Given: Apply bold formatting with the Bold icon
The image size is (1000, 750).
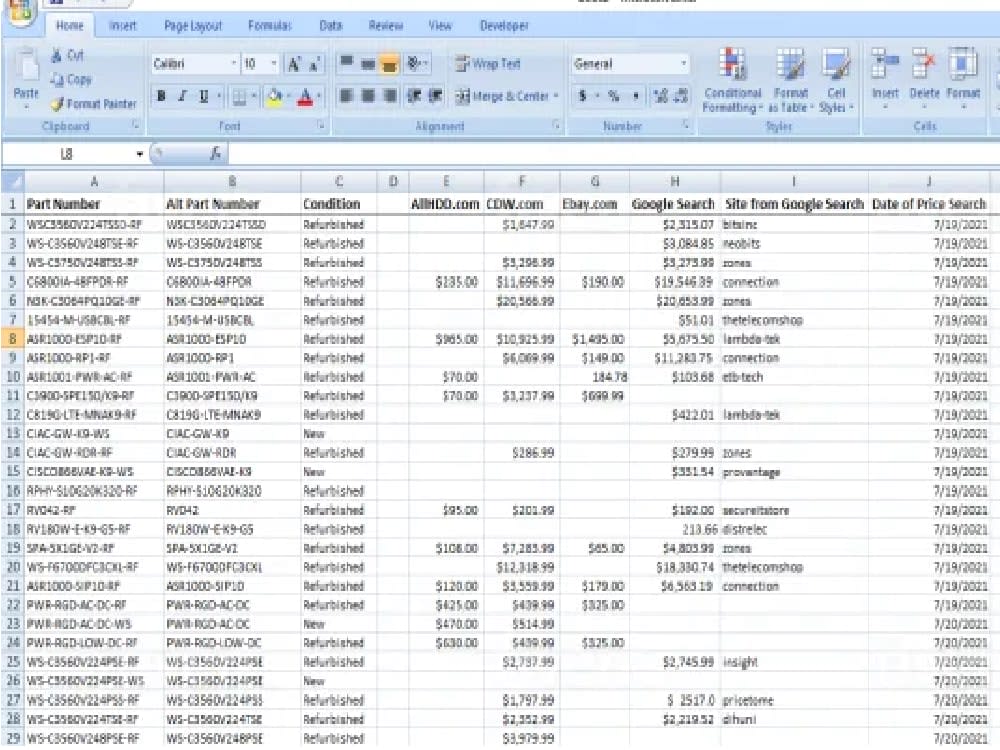Looking at the screenshot, I should tap(161, 96).
